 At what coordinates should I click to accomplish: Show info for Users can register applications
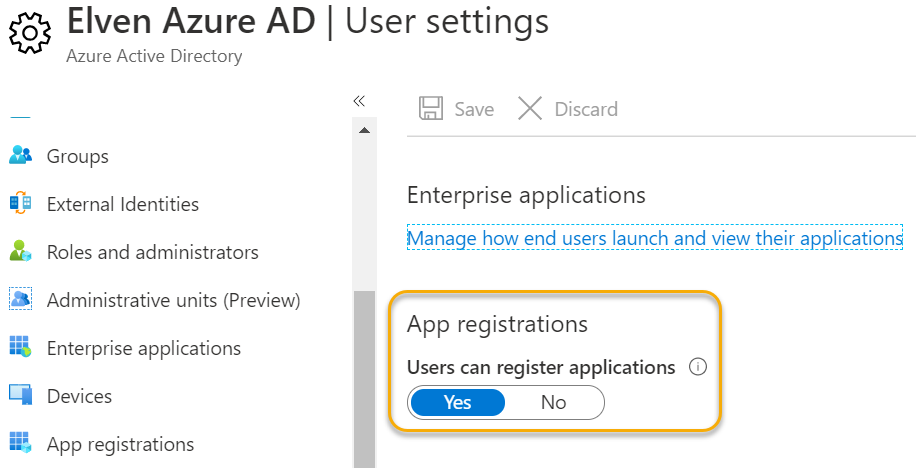[698, 367]
